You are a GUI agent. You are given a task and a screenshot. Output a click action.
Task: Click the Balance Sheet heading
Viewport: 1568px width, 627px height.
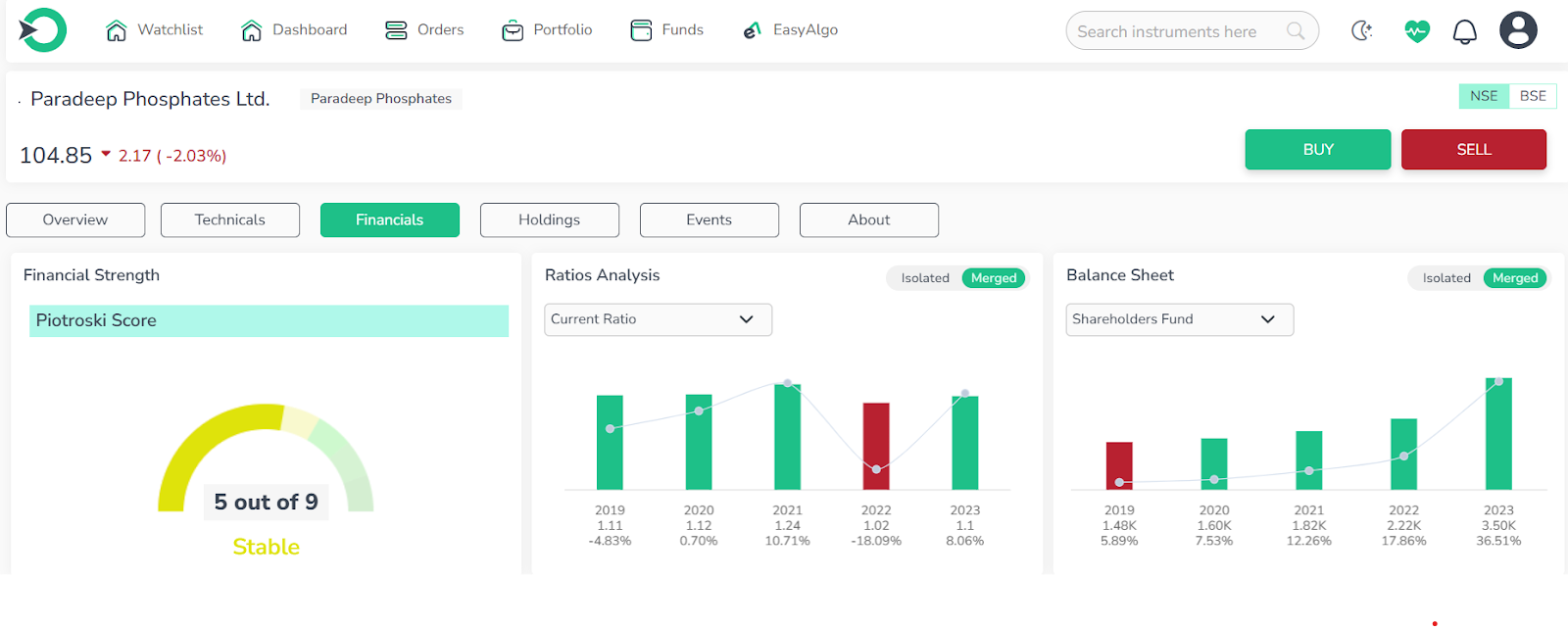1120,275
